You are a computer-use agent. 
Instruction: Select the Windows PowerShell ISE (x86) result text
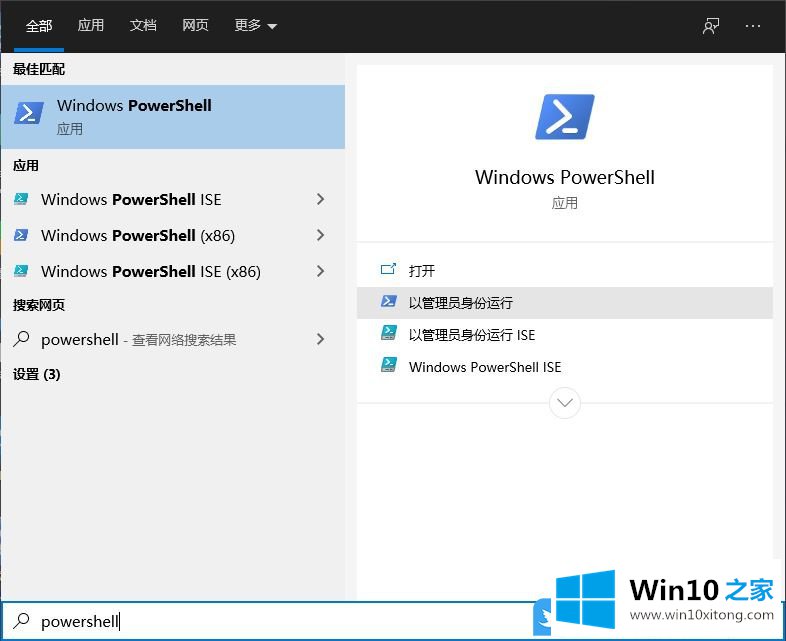point(151,272)
